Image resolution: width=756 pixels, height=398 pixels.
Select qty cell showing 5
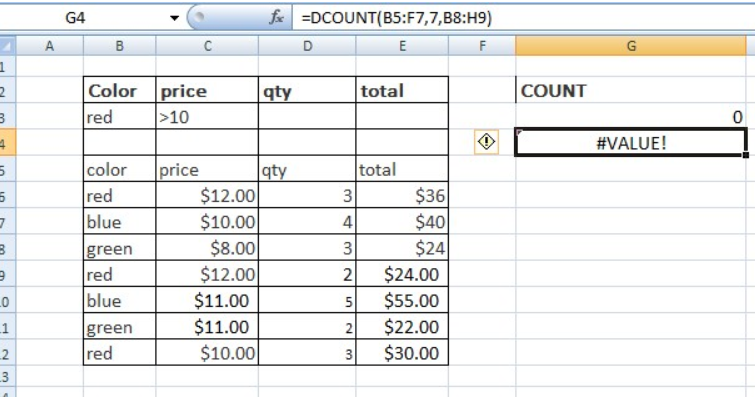[307, 300]
